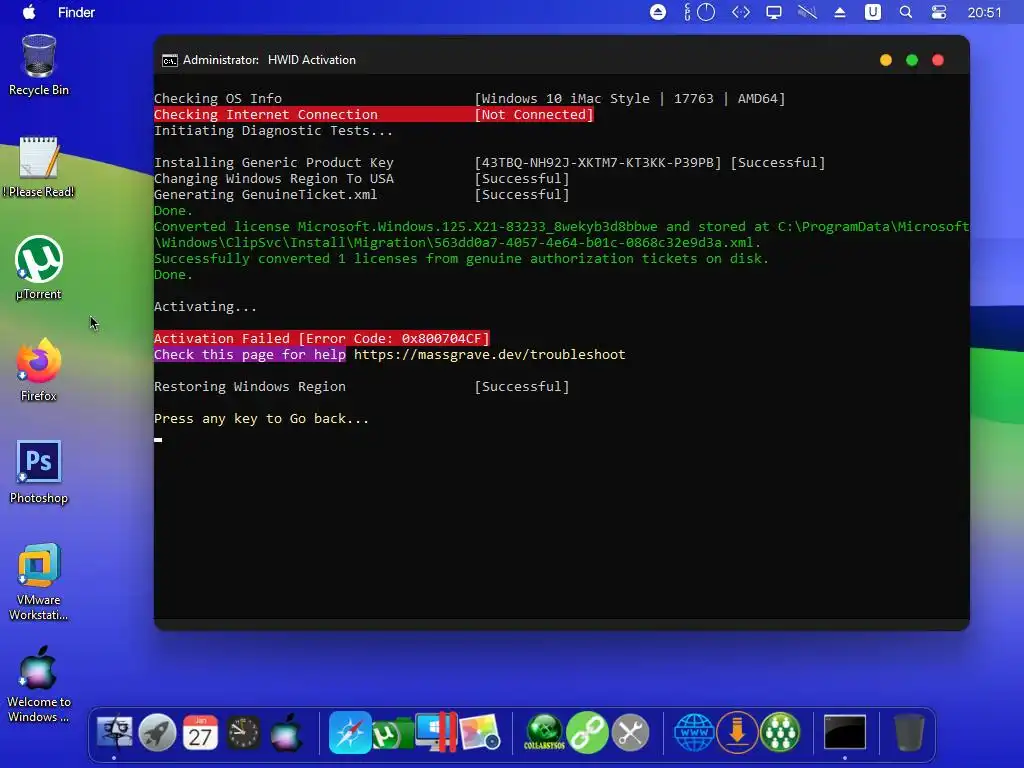
Task: Click the 'Administrator: HWID Activation' window title
Action: [x=269, y=60]
